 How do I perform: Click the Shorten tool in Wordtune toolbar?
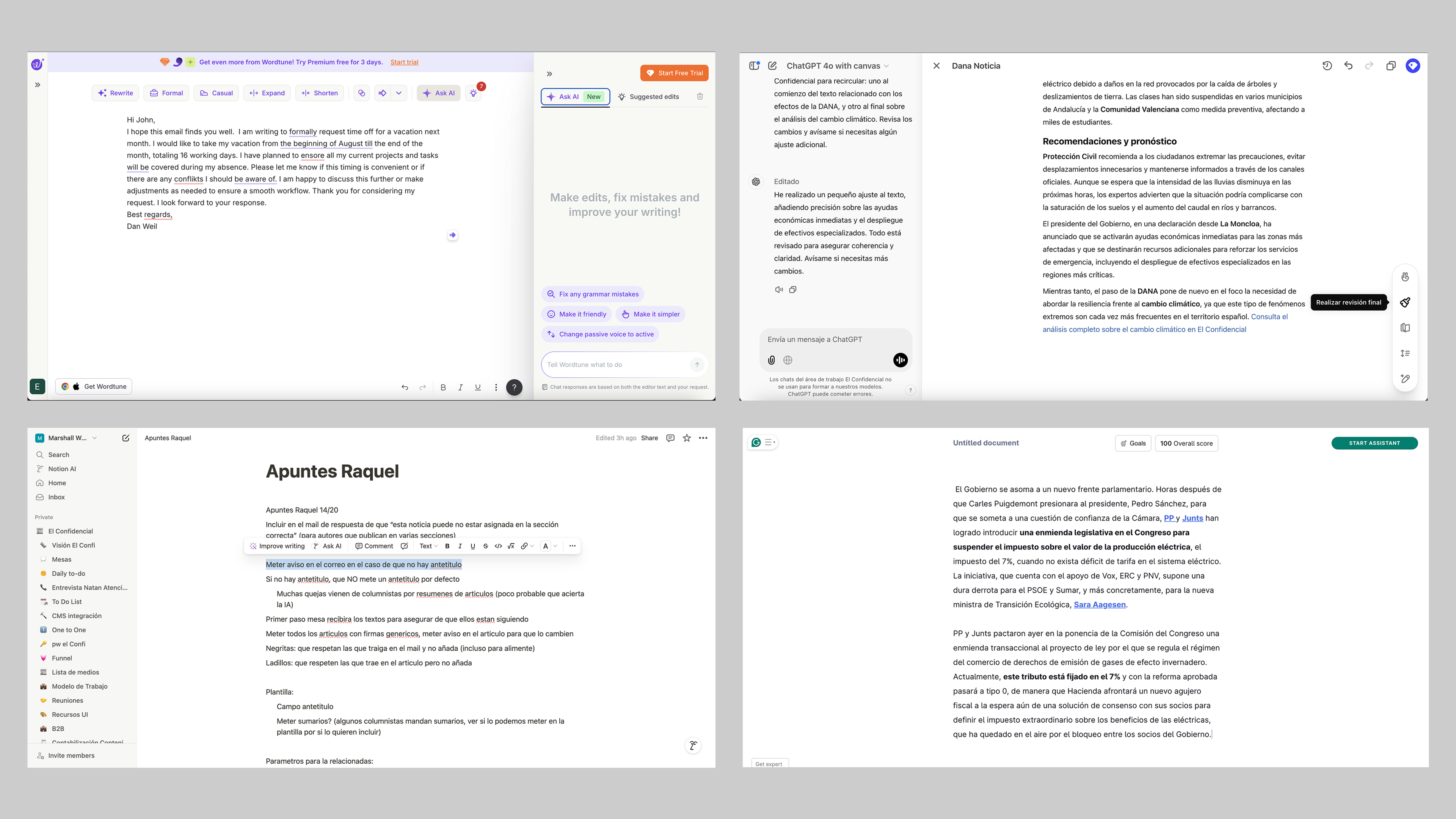click(x=320, y=93)
